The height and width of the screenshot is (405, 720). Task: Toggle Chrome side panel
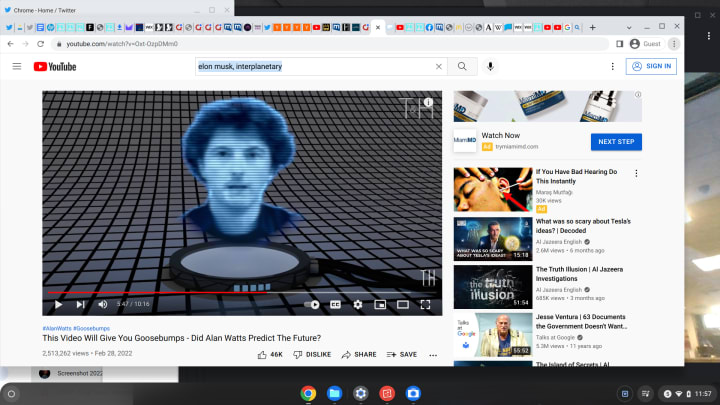619,44
